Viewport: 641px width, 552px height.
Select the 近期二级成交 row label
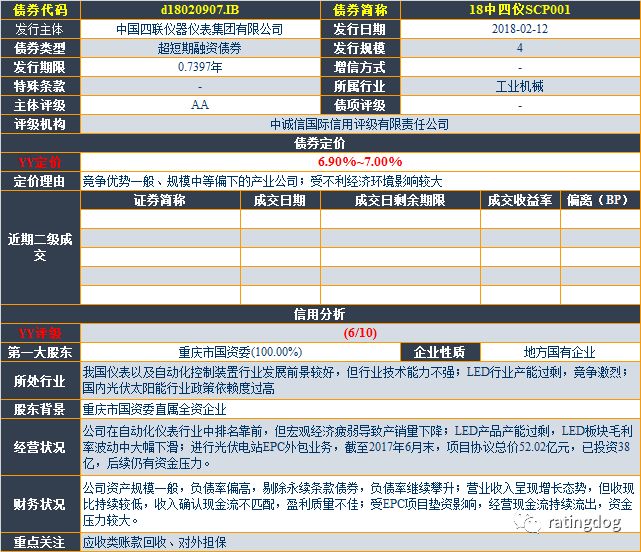[x=40, y=248]
